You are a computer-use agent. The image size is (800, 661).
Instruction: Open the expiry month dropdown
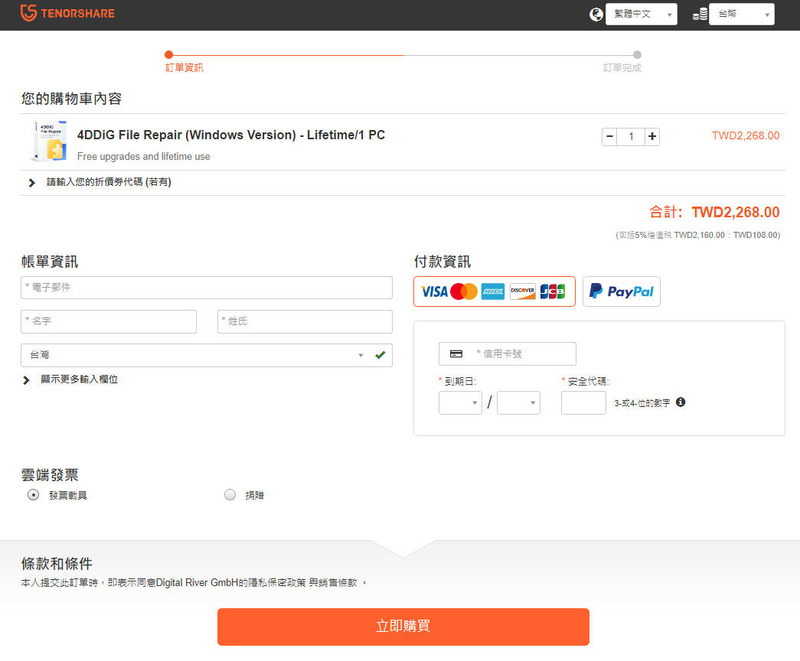click(x=460, y=402)
